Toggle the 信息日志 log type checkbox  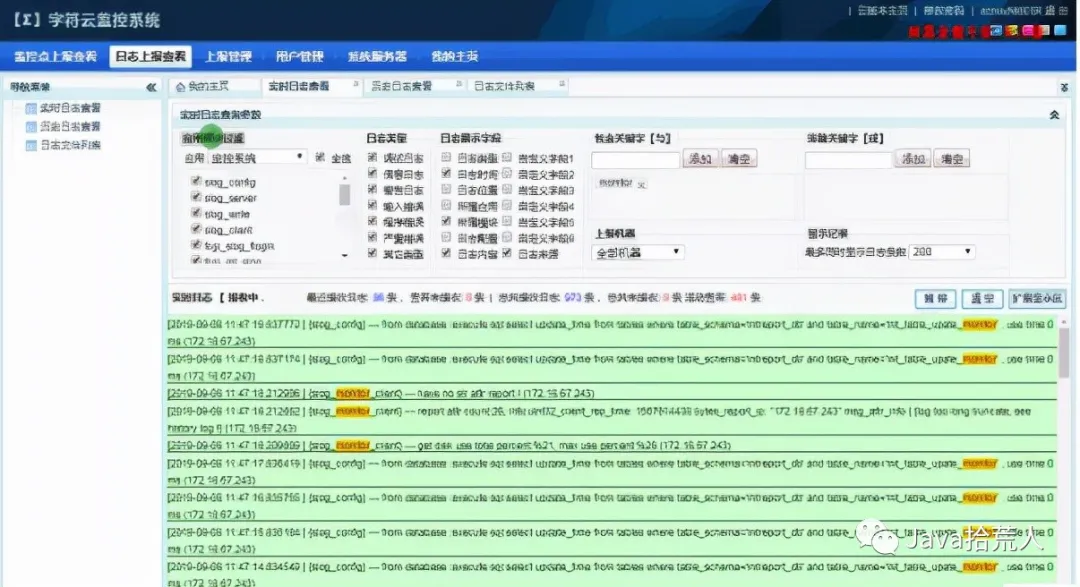coord(372,174)
